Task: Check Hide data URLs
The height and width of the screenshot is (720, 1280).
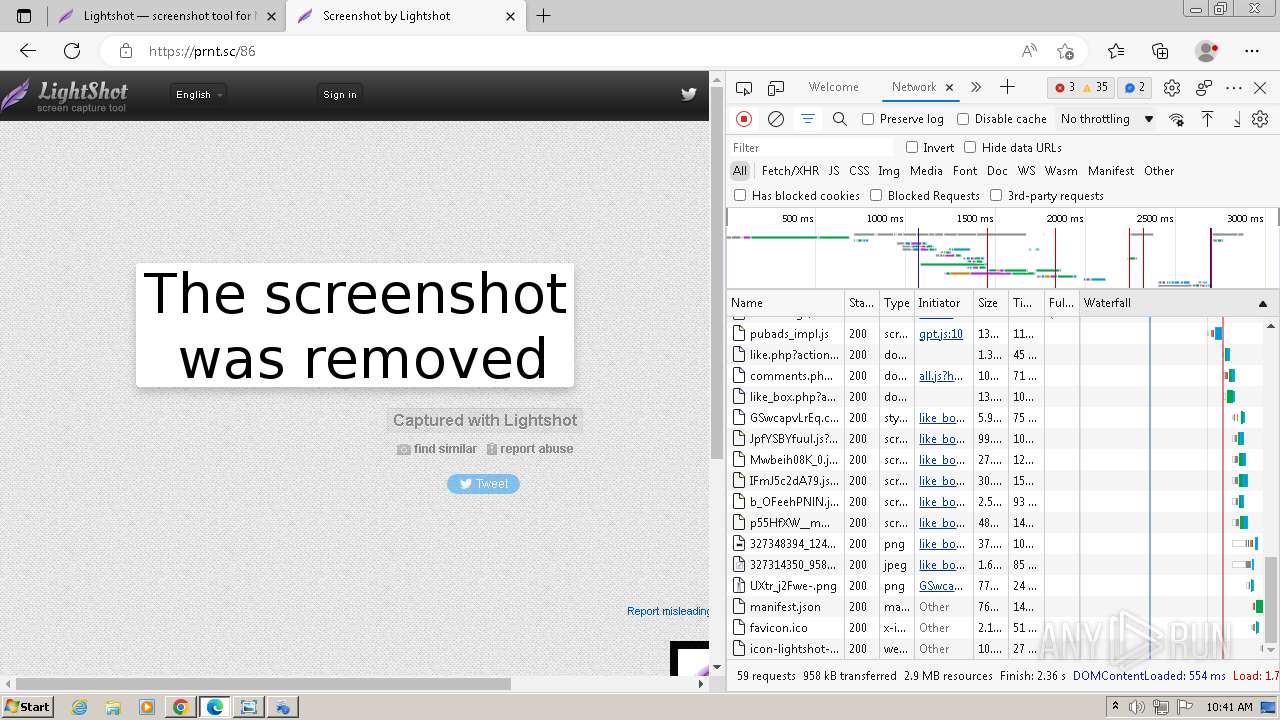Action: pos(970,147)
